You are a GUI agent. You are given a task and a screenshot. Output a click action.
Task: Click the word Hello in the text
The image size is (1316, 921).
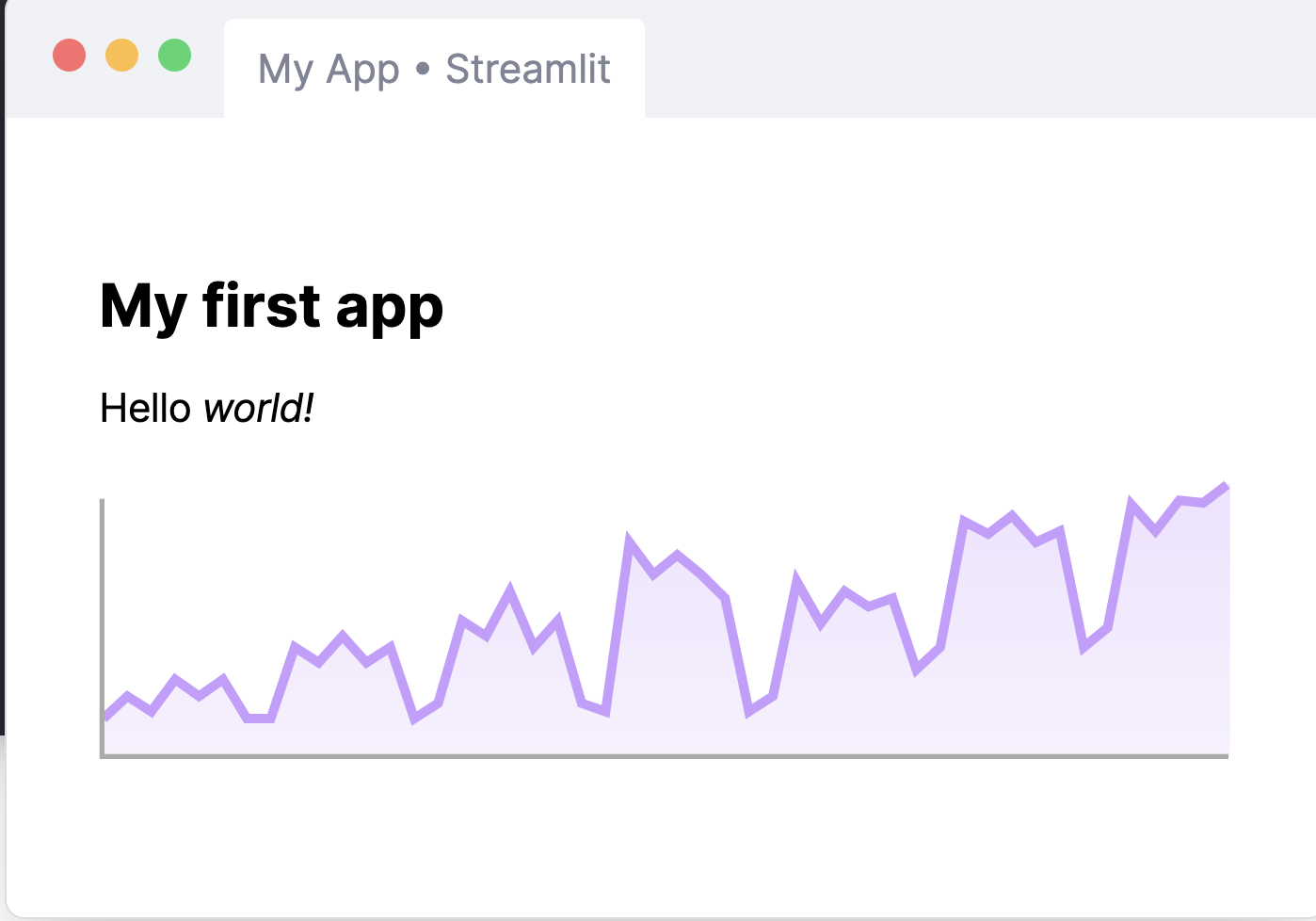(146, 409)
